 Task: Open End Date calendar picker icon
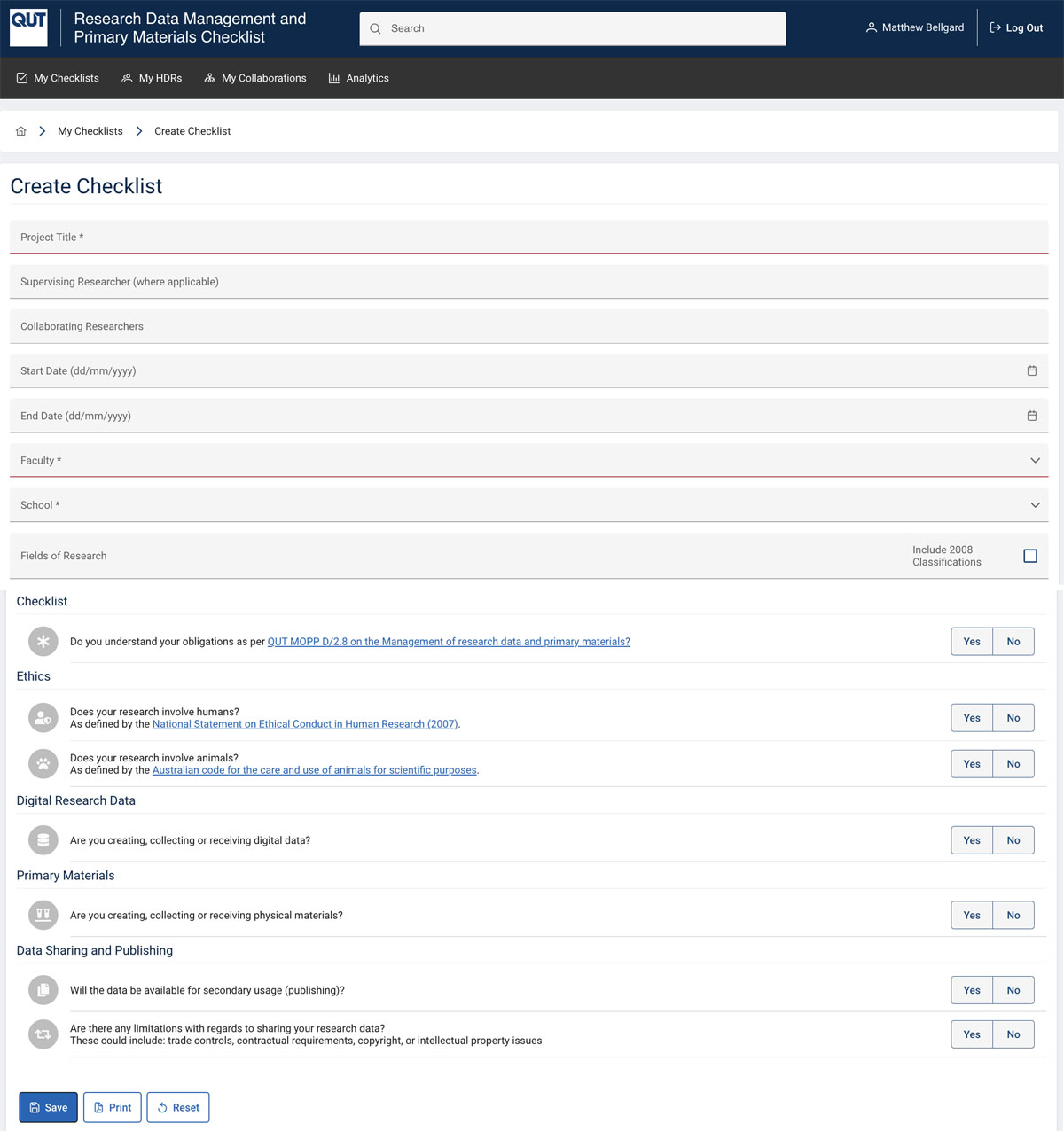(x=1031, y=416)
